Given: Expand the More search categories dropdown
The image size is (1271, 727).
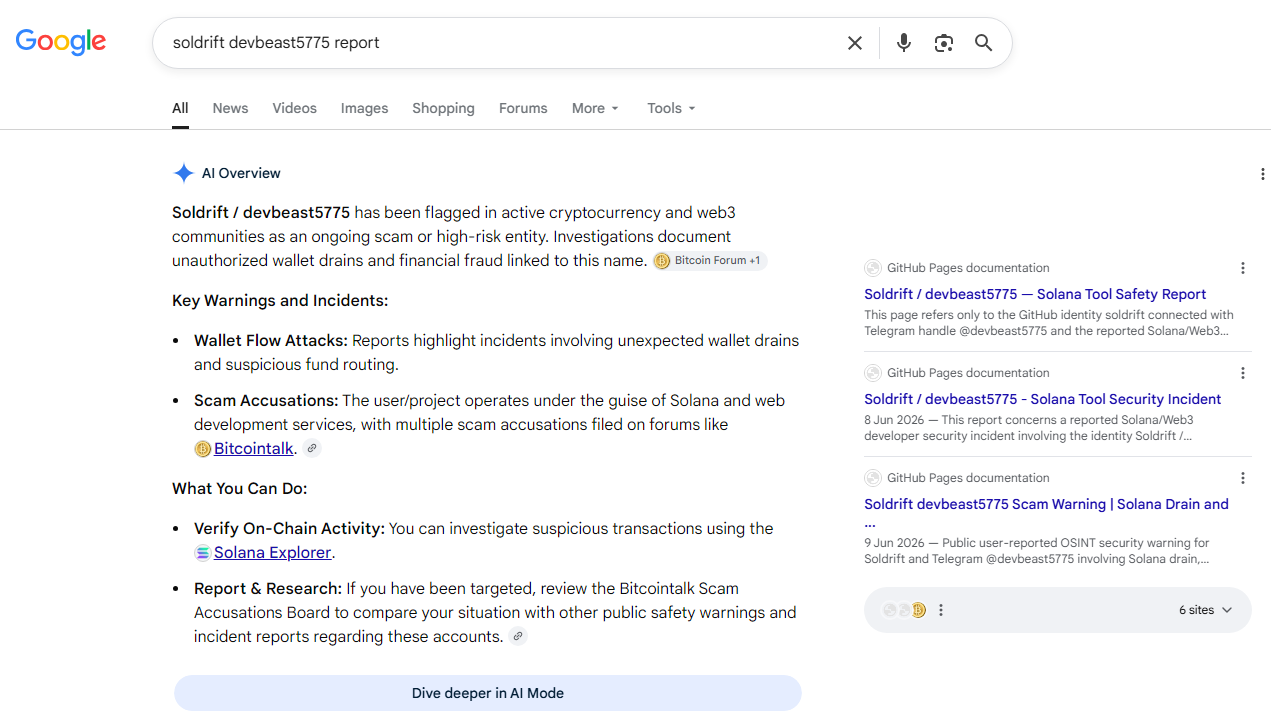Looking at the screenshot, I should pyautogui.click(x=596, y=108).
